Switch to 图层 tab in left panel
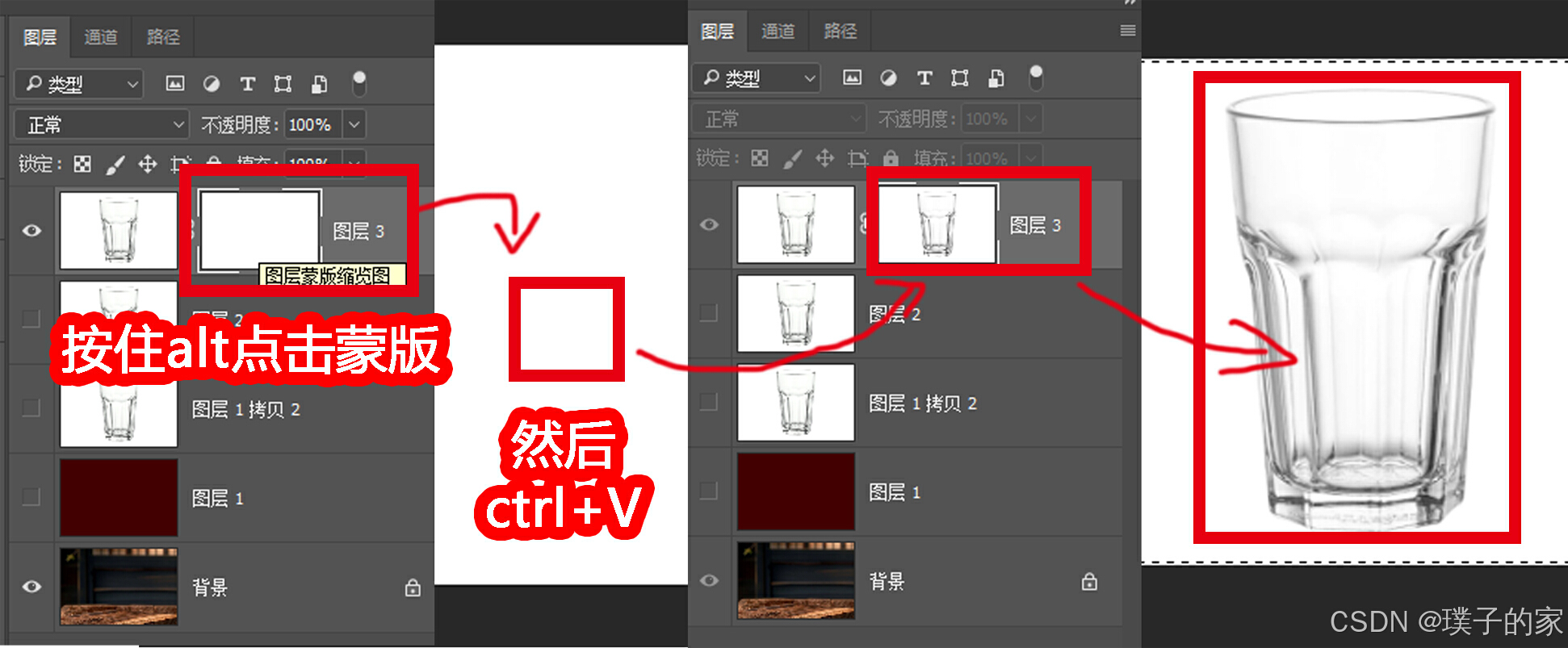This screenshot has width=1568, height=648. click(40, 37)
